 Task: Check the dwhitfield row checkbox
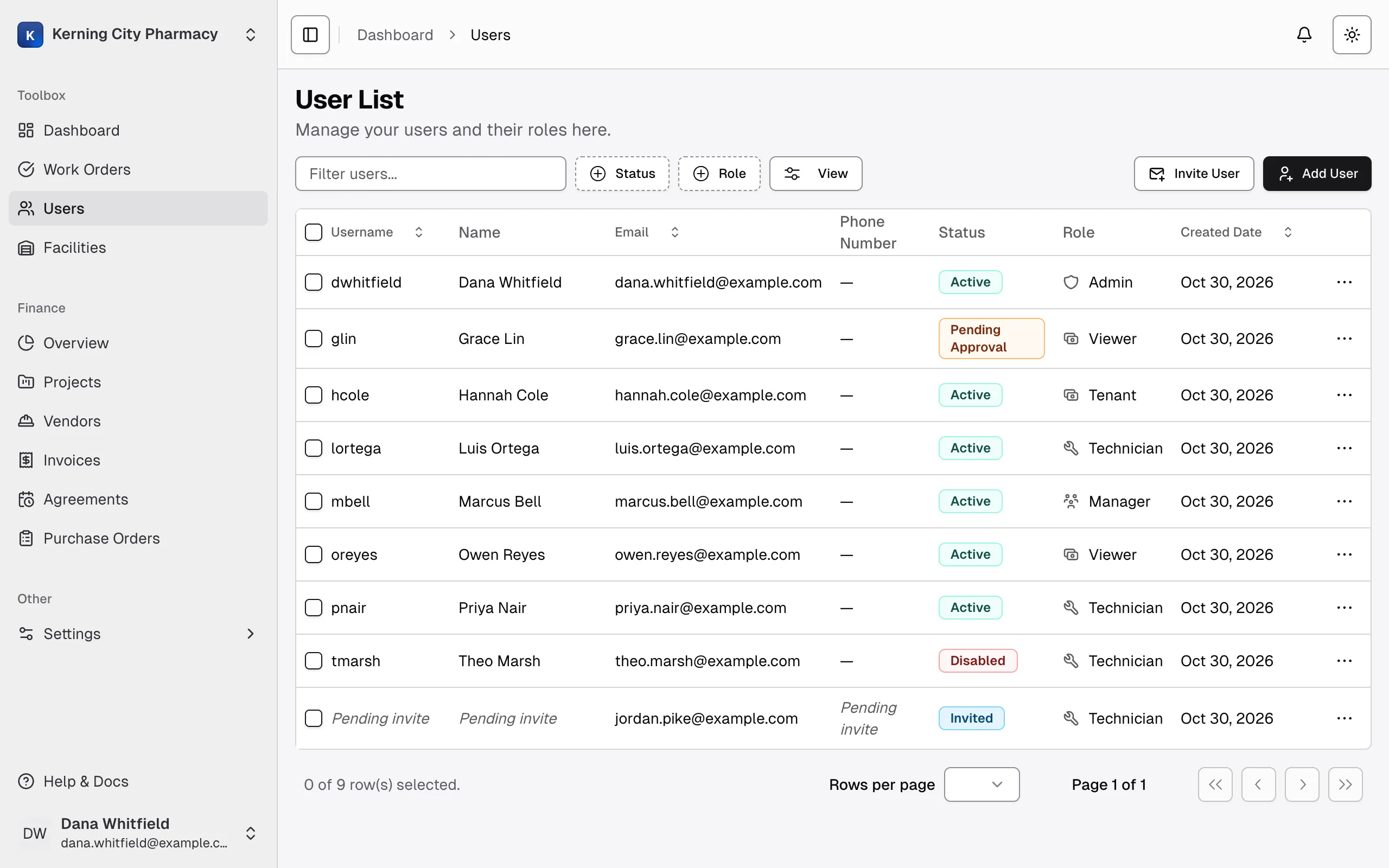point(314,282)
